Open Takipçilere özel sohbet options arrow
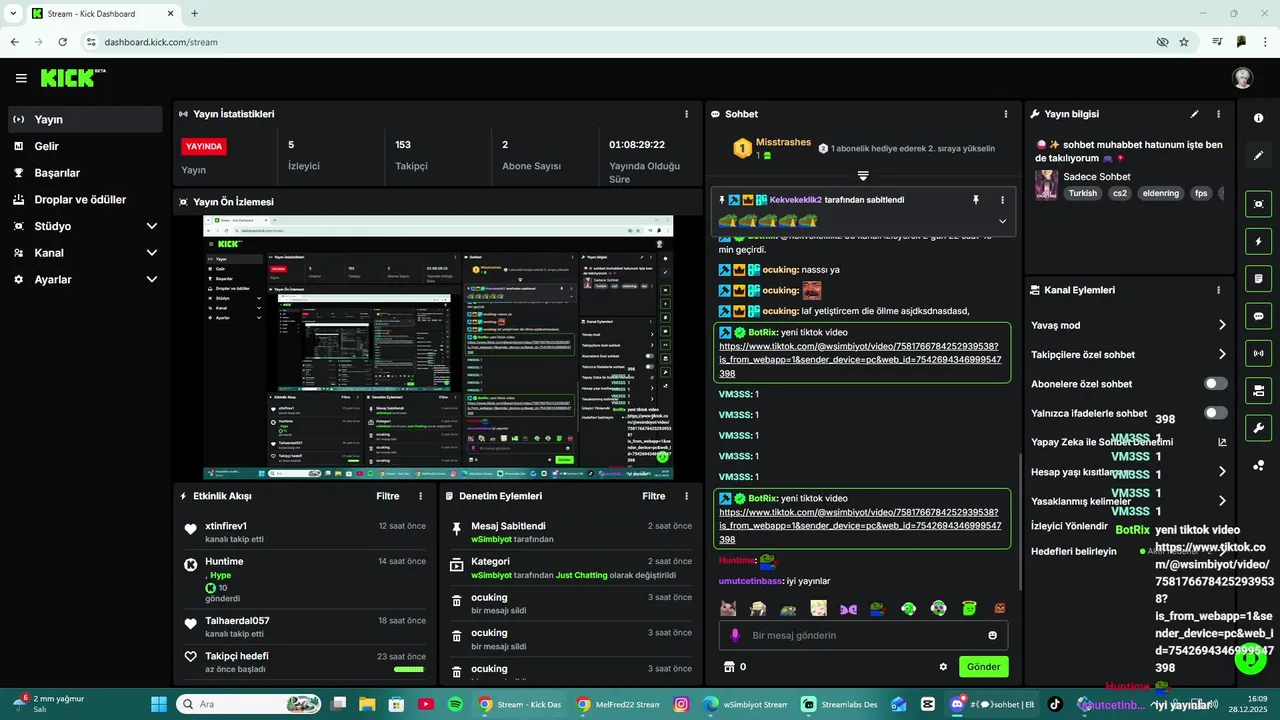 click(x=1222, y=354)
